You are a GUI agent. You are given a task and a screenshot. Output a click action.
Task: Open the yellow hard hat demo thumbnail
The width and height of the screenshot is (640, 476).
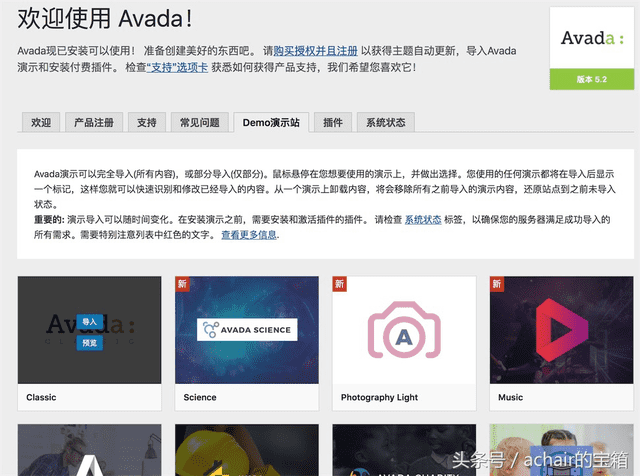[247, 450]
